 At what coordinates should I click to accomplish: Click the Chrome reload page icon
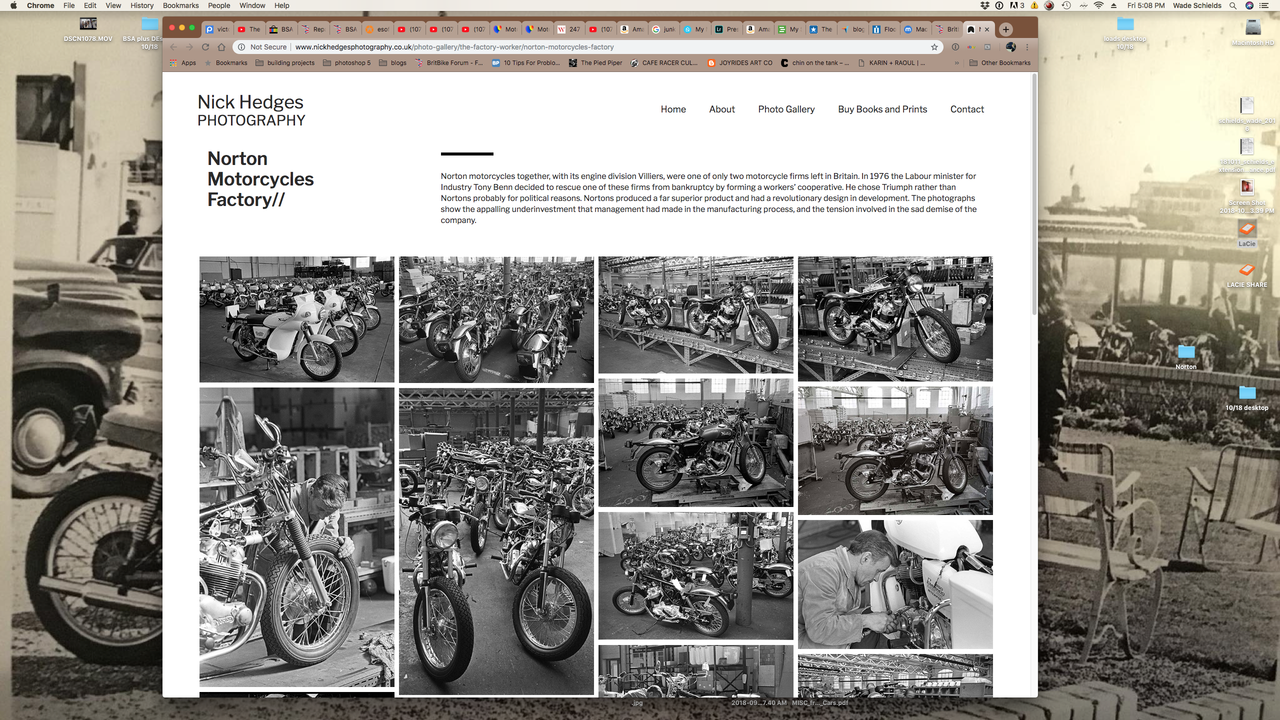207,47
